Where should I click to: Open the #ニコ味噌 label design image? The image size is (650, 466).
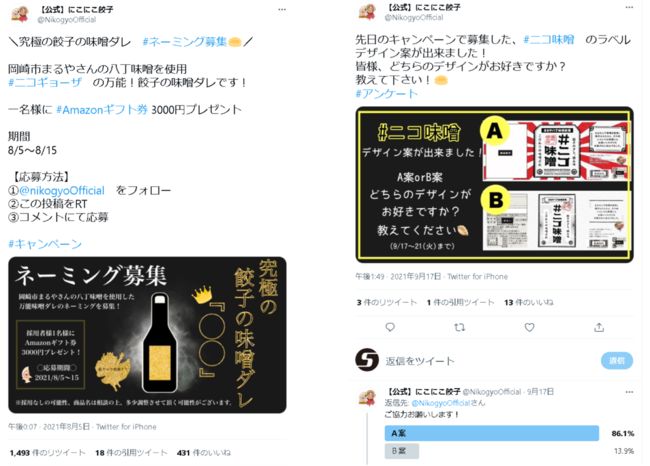point(495,184)
